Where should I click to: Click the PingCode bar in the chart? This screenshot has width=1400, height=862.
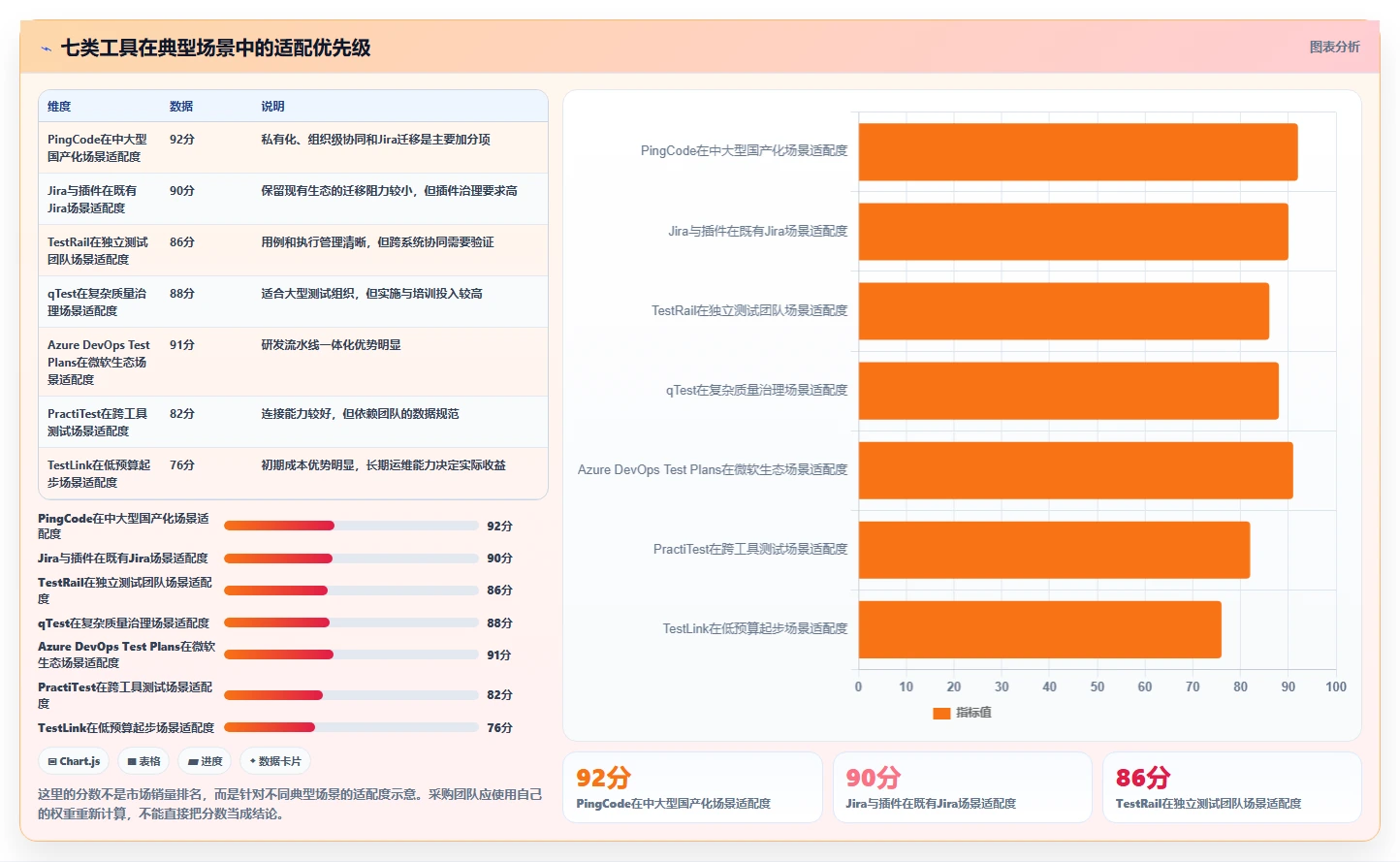pos(1078,151)
